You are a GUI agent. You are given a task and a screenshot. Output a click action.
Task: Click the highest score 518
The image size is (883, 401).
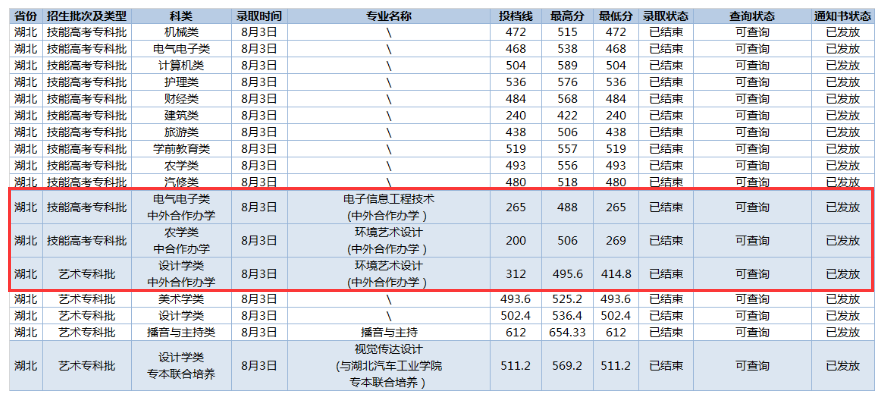point(567,182)
